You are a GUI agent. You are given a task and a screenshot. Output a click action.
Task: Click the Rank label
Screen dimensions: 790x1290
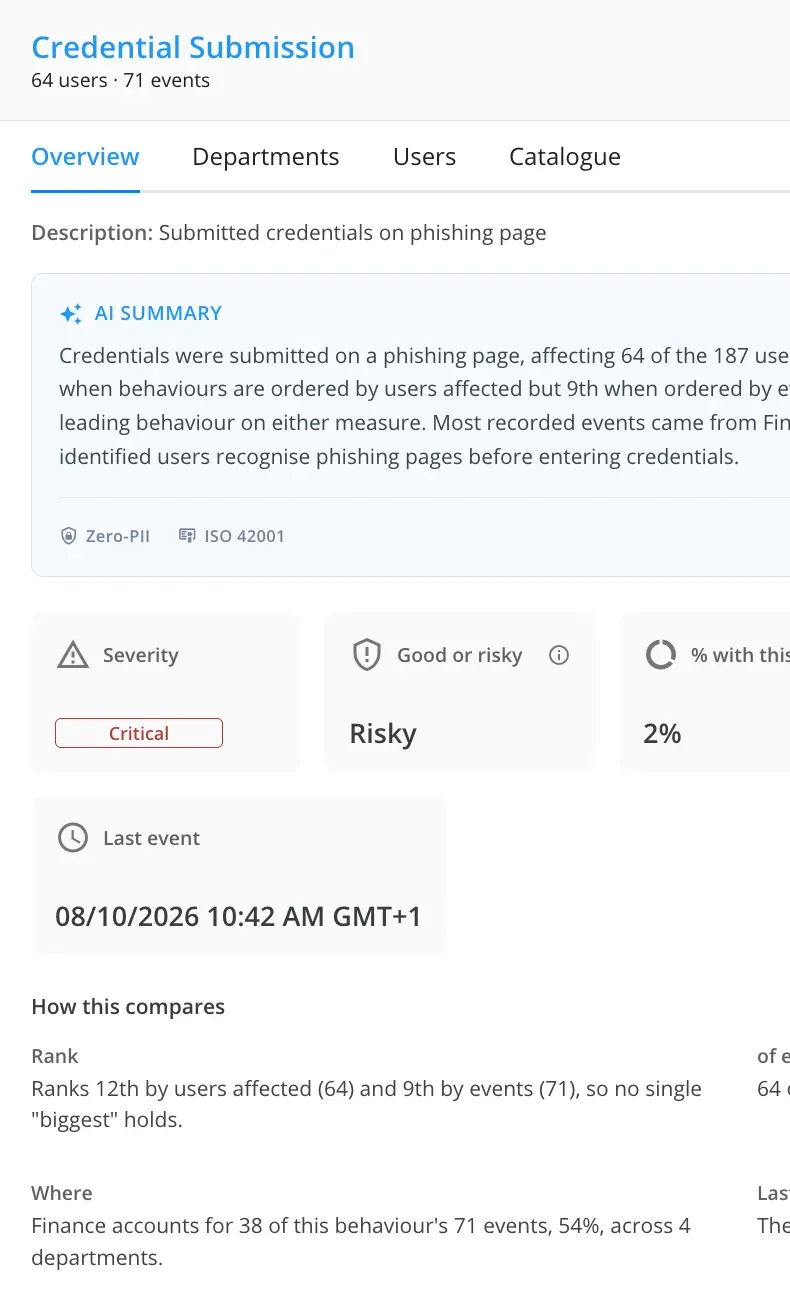tap(55, 1056)
